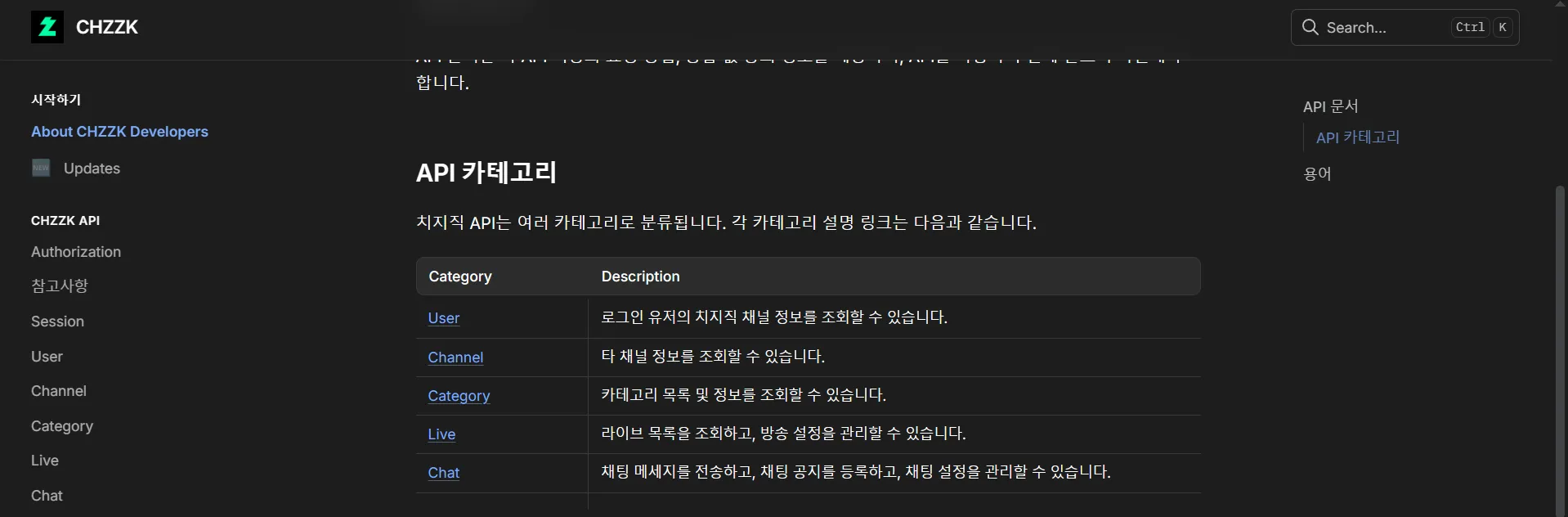
Task: Click description '타 채널 정보를 조회할 수 있습니다.'
Action: click(713, 357)
